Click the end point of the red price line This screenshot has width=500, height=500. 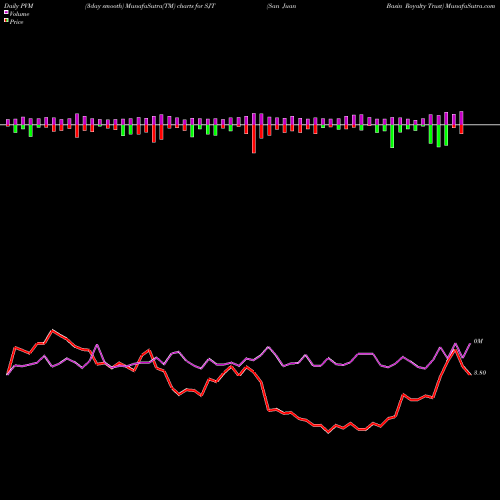click(470, 374)
